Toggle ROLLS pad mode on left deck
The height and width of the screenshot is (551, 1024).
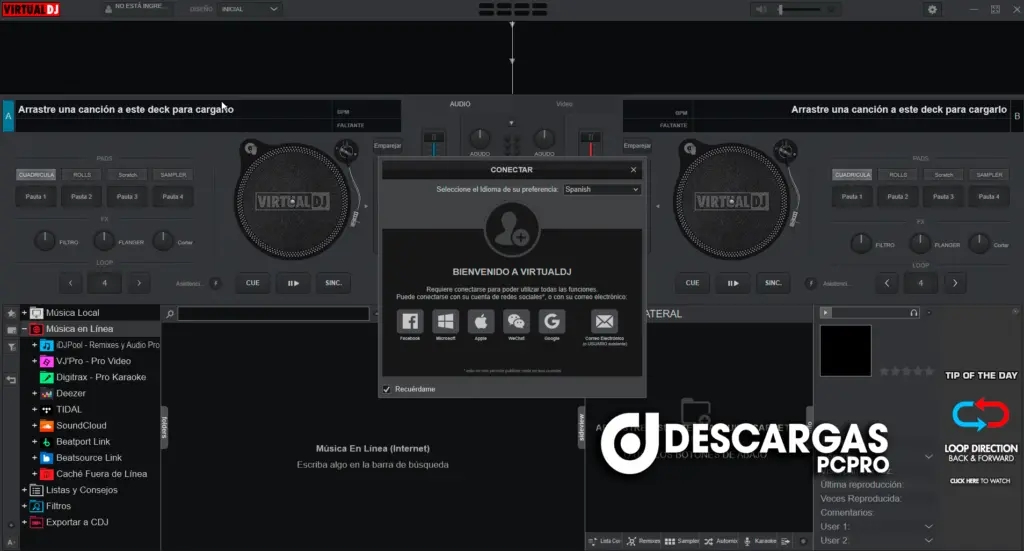pos(82,175)
